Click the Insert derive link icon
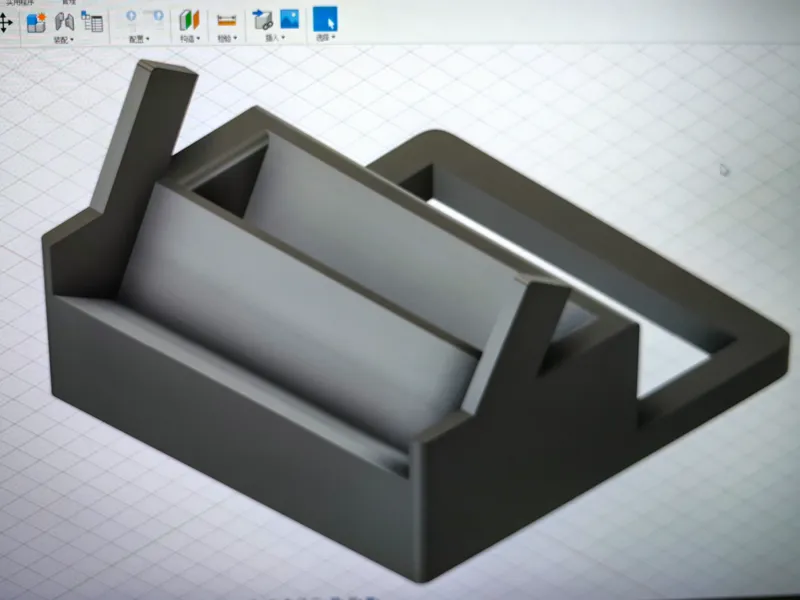This screenshot has width=800, height=600. click(x=263, y=20)
